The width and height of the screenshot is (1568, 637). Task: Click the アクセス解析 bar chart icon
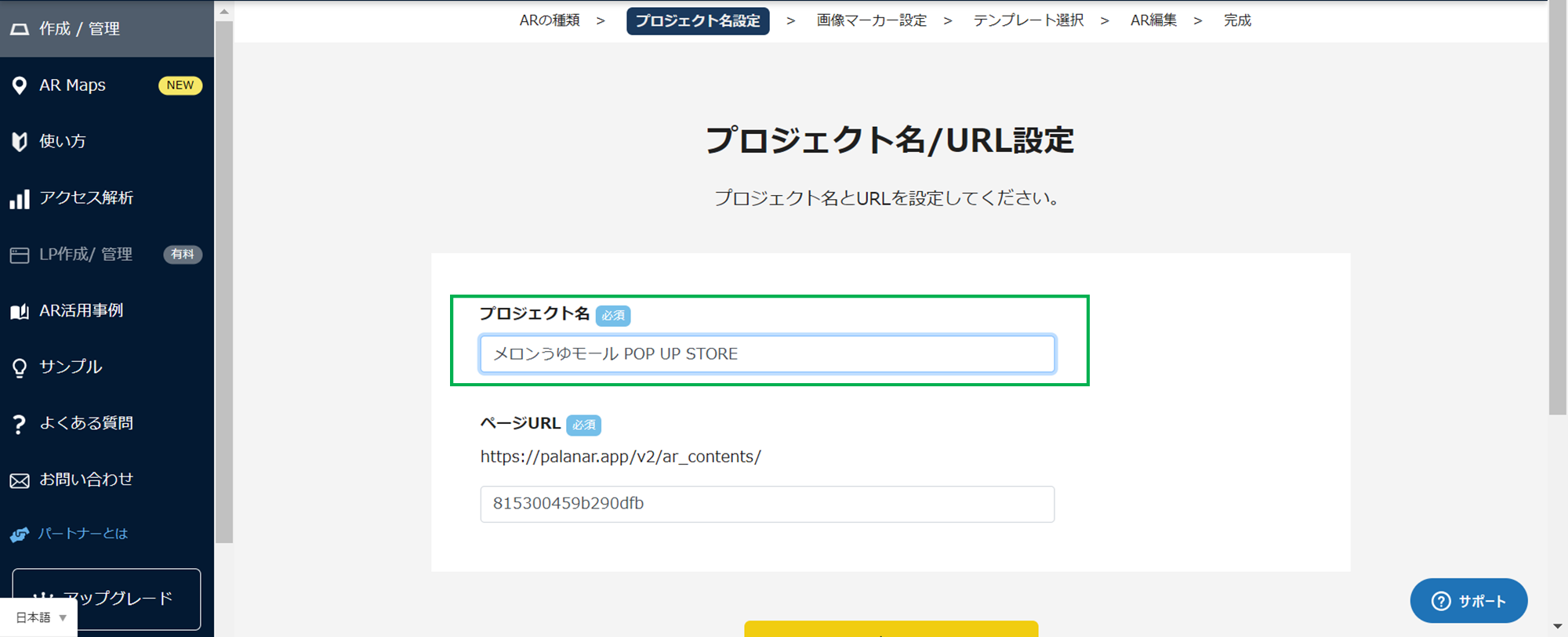click(x=20, y=198)
